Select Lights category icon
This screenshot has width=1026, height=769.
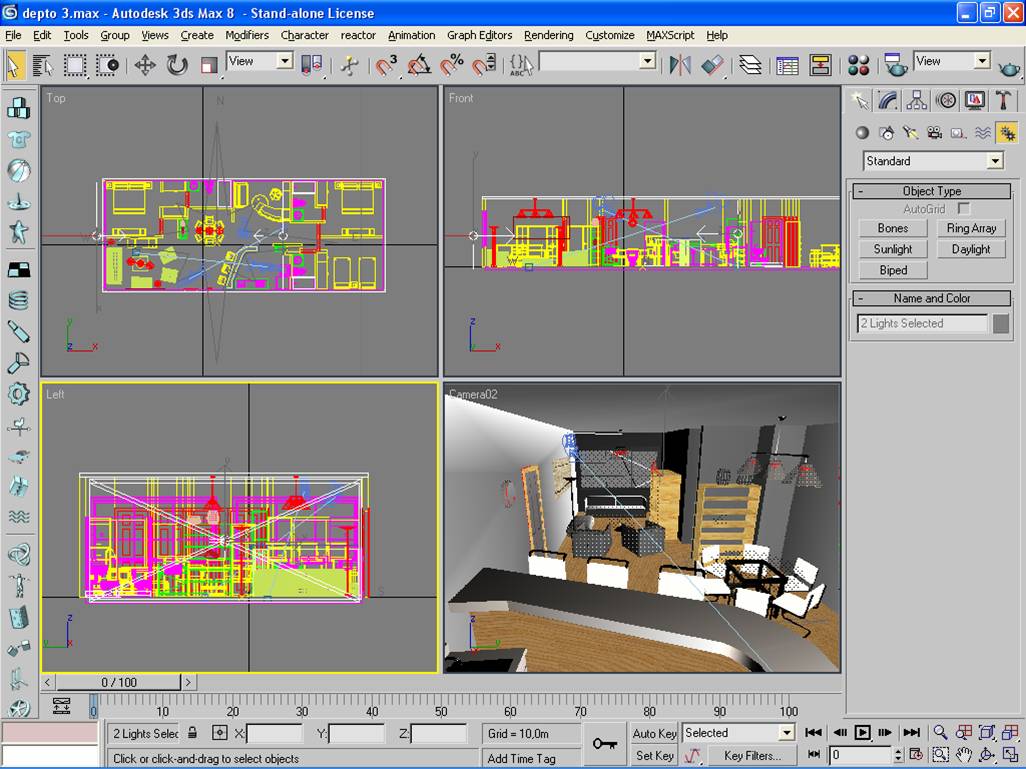click(x=910, y=133)
